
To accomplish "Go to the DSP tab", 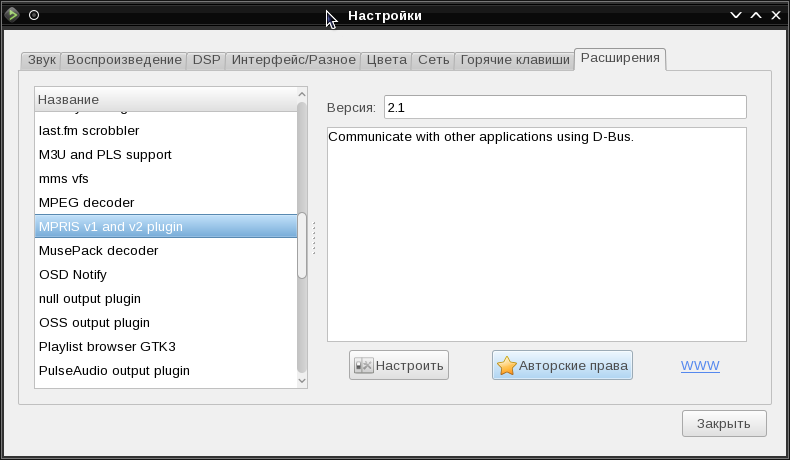I will (x=206, y=60).
